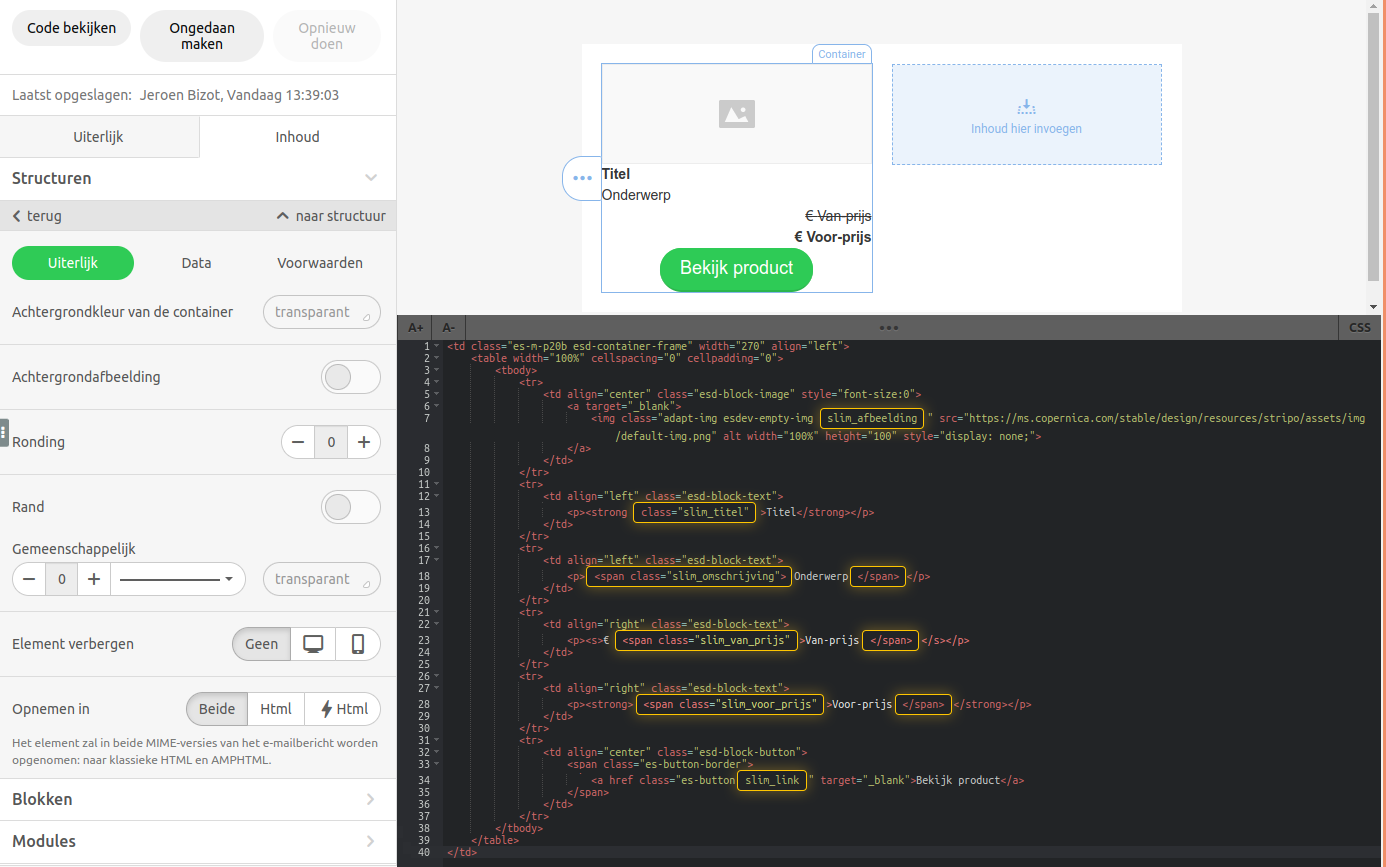This screenshot has width=1386, height=867.
Task: Click the image placeholder icon in preview
Action: point(736,114)
